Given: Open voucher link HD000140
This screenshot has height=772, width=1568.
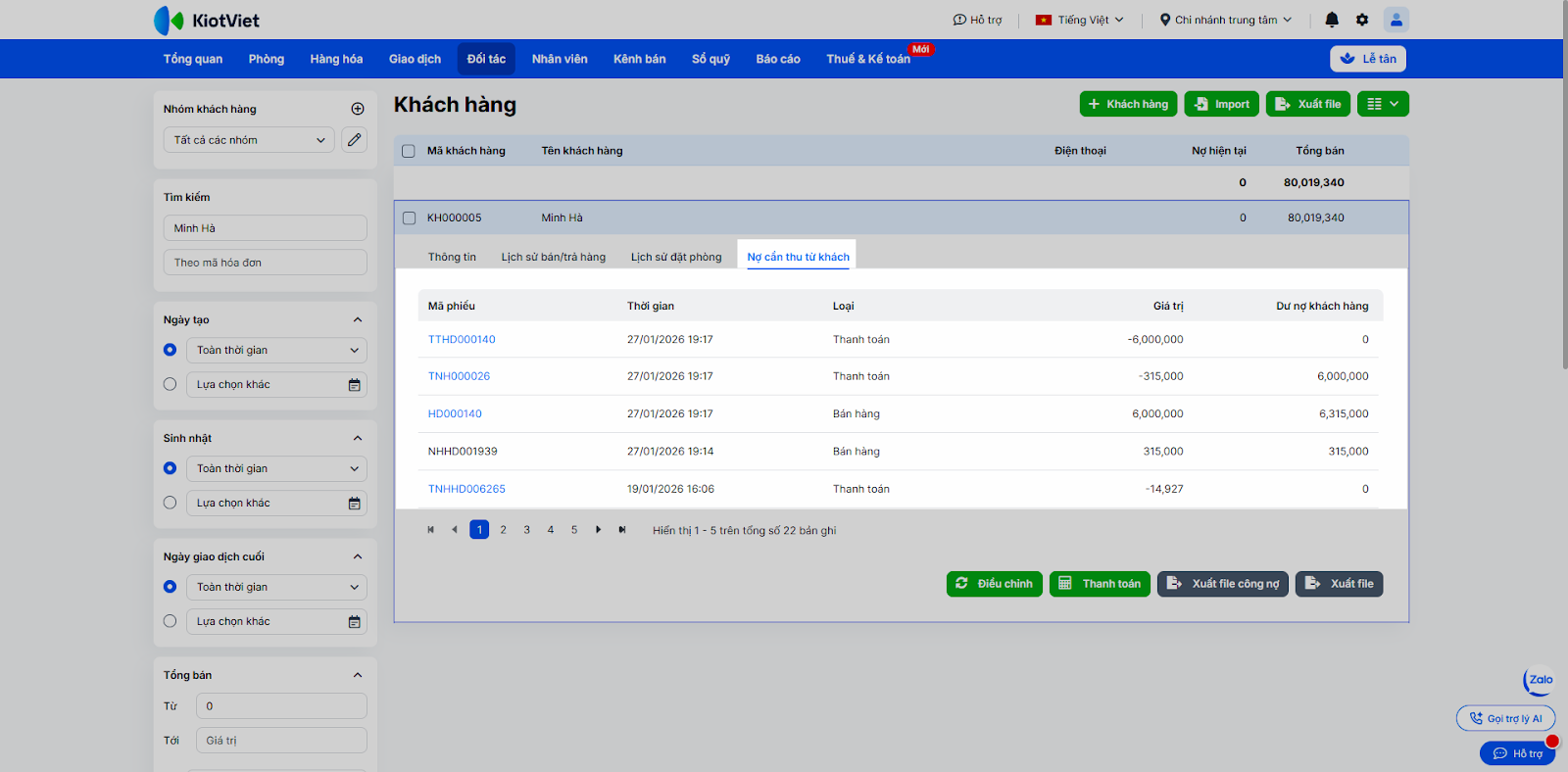Looking at the screenshot, I should [x=455, y=414].
